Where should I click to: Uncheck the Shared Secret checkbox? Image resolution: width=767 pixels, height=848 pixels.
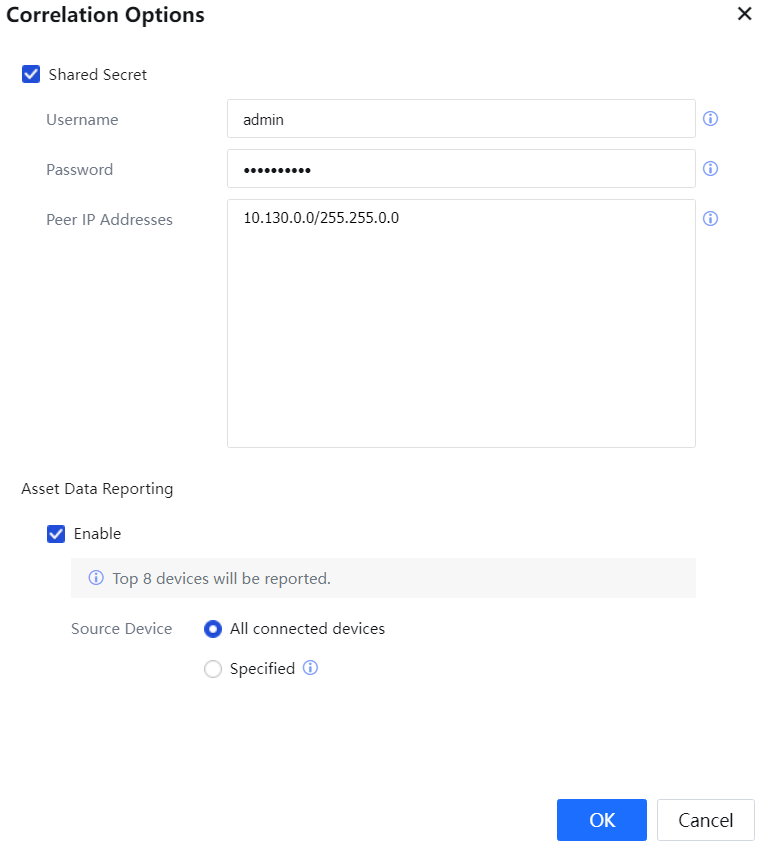31,74
